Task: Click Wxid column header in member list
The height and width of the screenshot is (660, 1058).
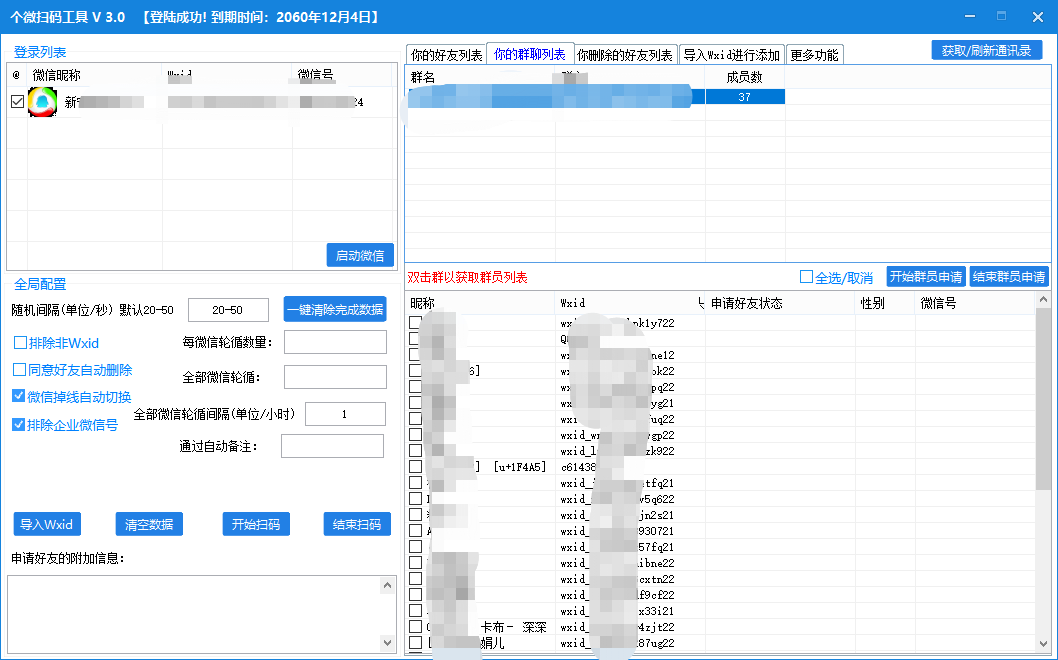Action: click(x=630, y=303)
